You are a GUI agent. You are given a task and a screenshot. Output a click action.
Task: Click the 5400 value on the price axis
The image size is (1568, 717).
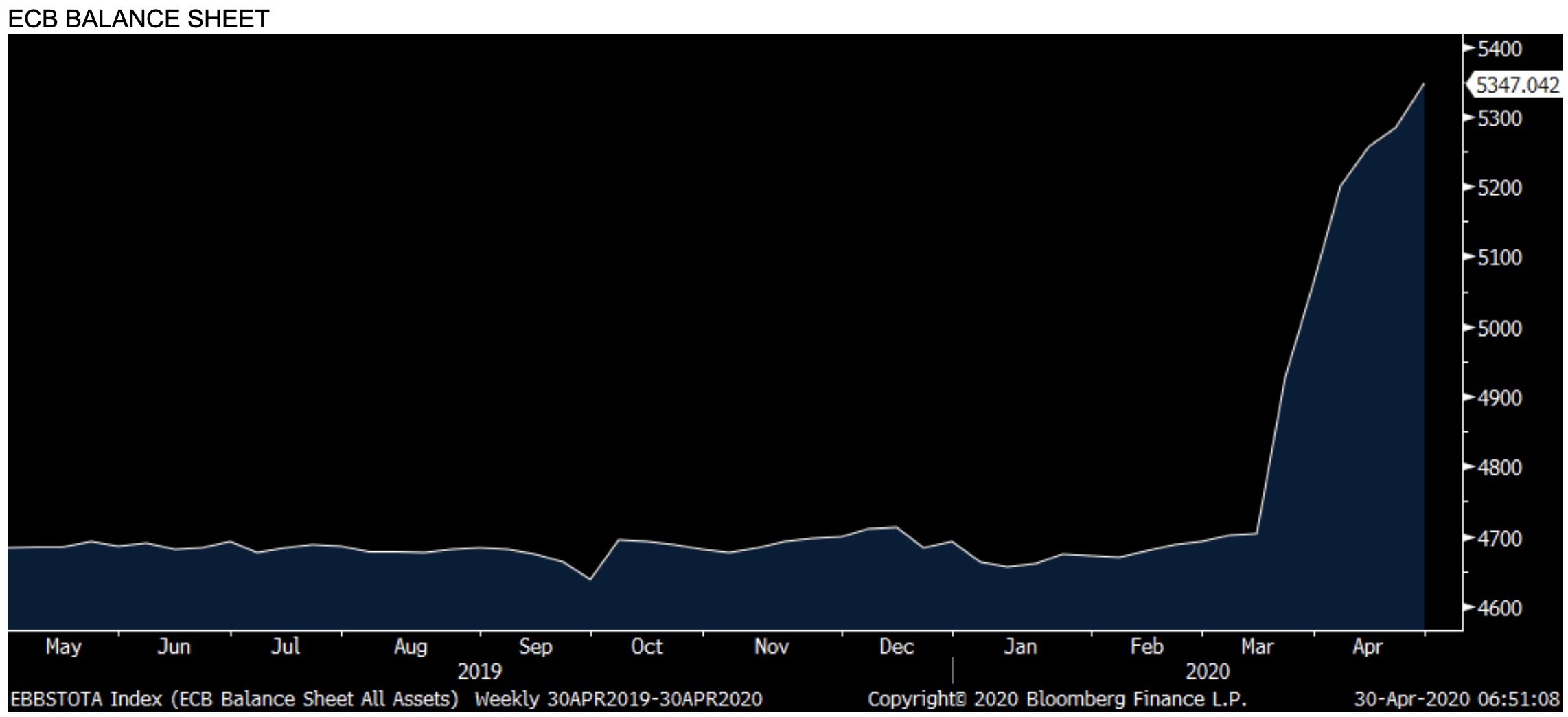point(1499,49)
